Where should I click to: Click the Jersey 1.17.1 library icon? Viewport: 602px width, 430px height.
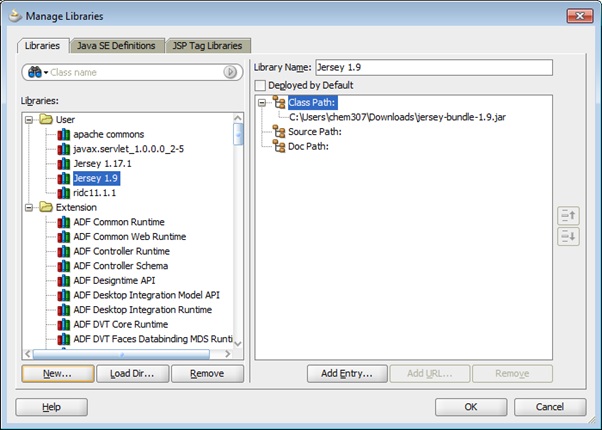pos(64,164)
